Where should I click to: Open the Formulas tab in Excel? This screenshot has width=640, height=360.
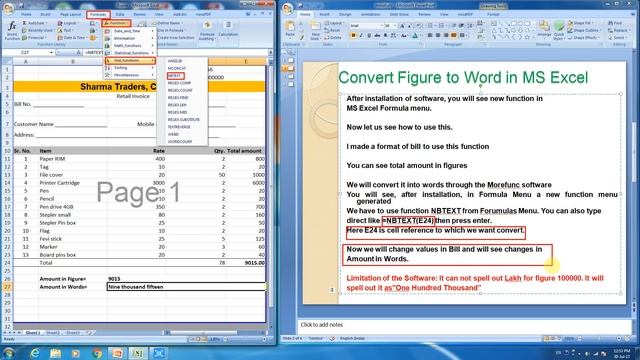pos(98,15)
